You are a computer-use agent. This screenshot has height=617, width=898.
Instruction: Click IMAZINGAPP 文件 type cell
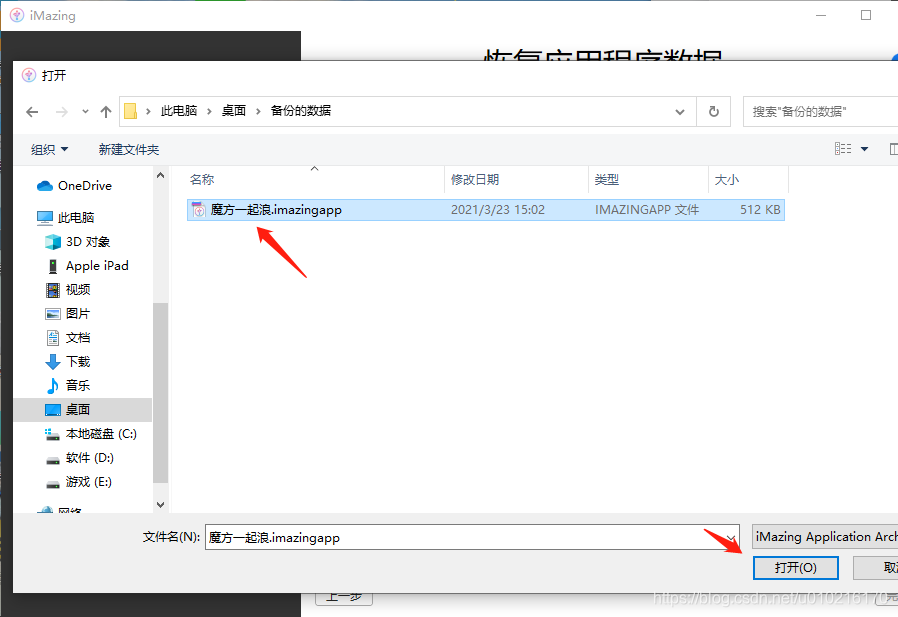647,210
